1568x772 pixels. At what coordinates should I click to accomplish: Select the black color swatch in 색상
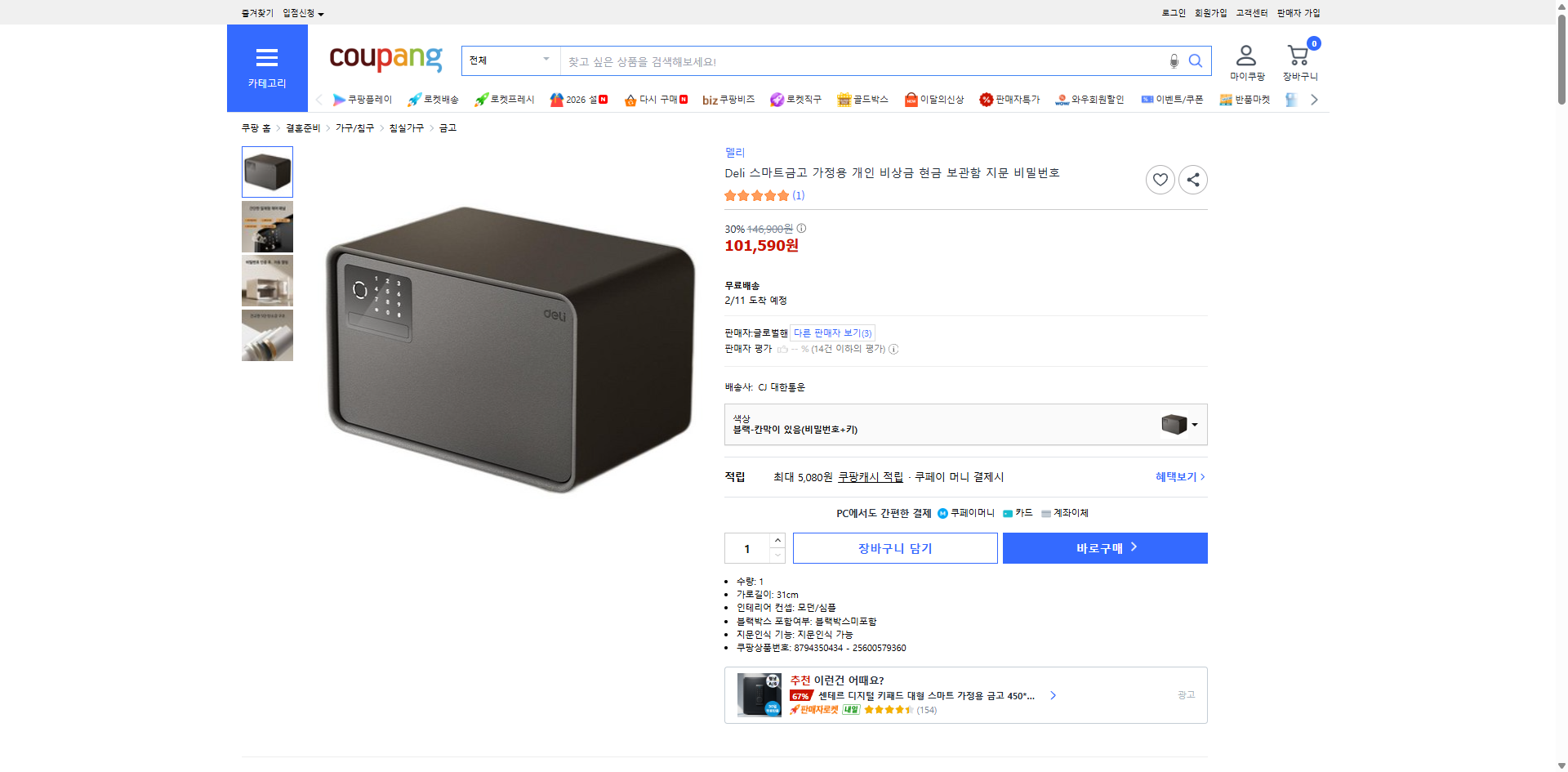click(x=1172, y=424)
